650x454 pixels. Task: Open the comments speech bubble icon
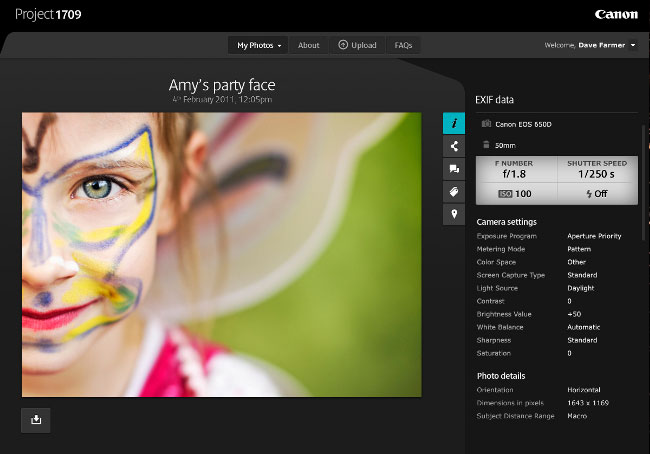[x=454, y=169]
